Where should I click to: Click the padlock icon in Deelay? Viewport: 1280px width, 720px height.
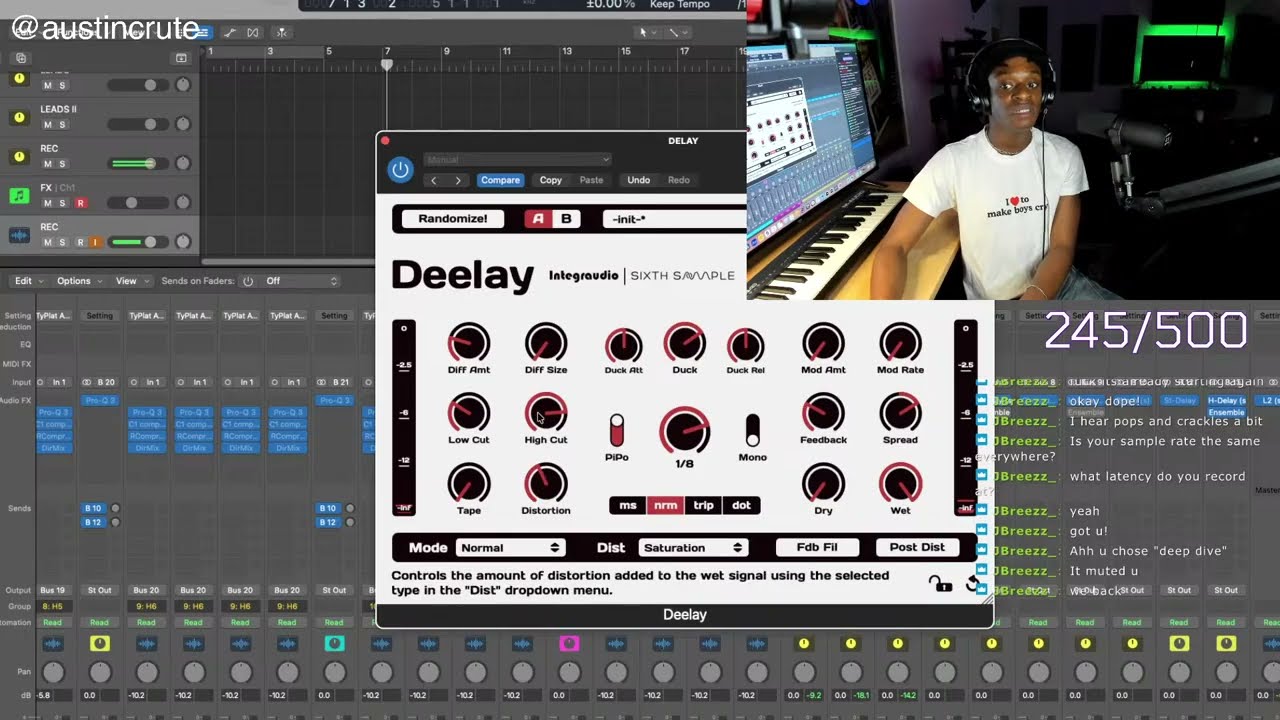[940, 583]
